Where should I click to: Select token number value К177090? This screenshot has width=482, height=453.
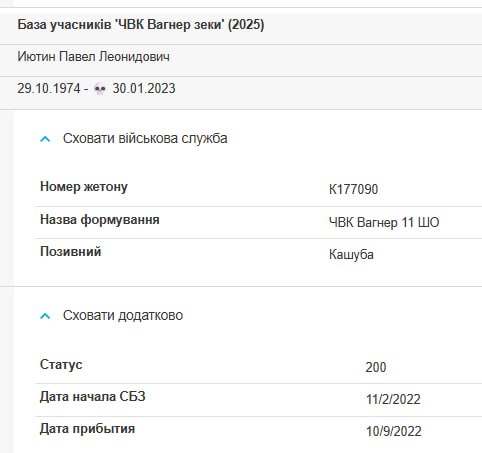click(353, 189)
